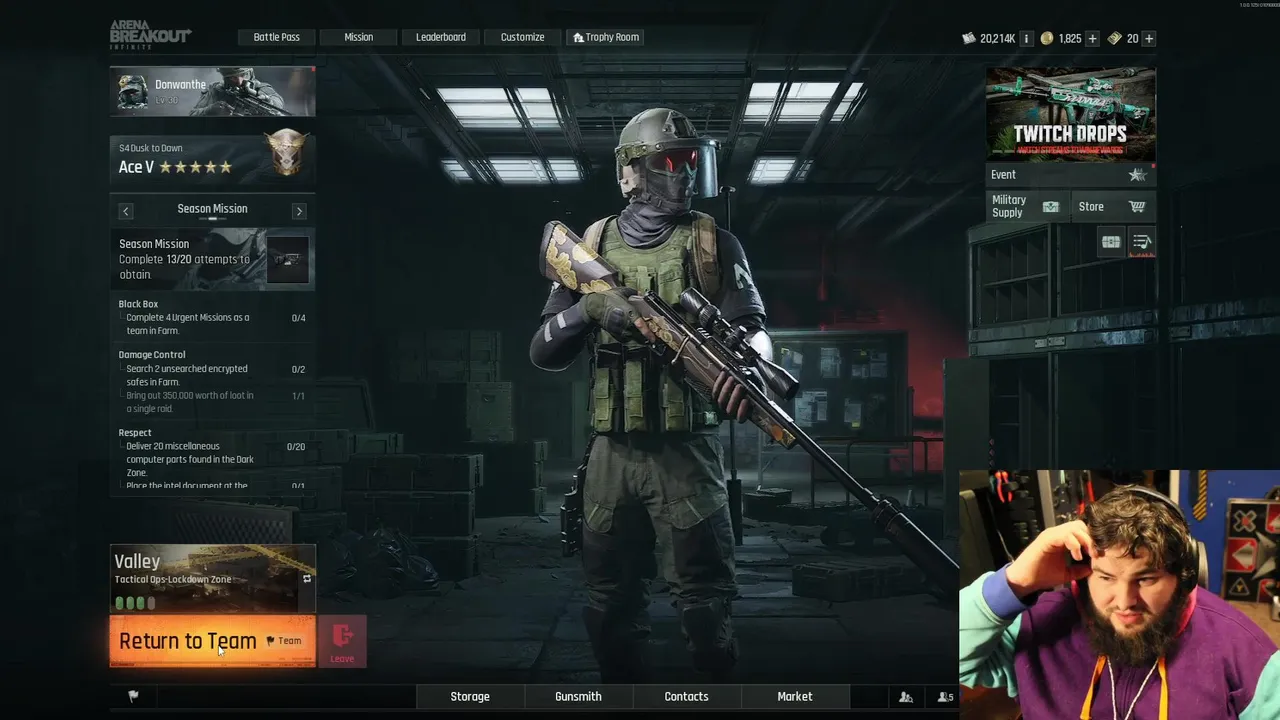1280x720 pixels.
Task: Open the Mission tab
Action: (358, 37)
